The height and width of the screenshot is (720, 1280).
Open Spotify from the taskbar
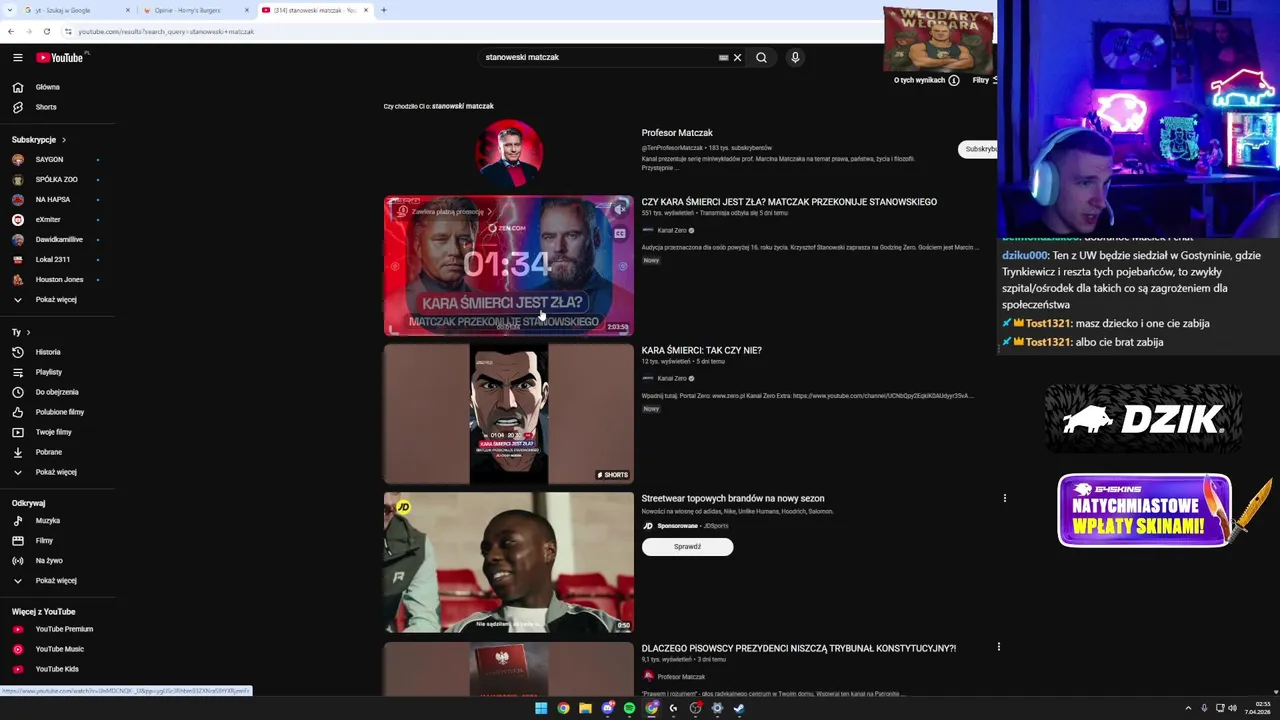pos(629,708)
